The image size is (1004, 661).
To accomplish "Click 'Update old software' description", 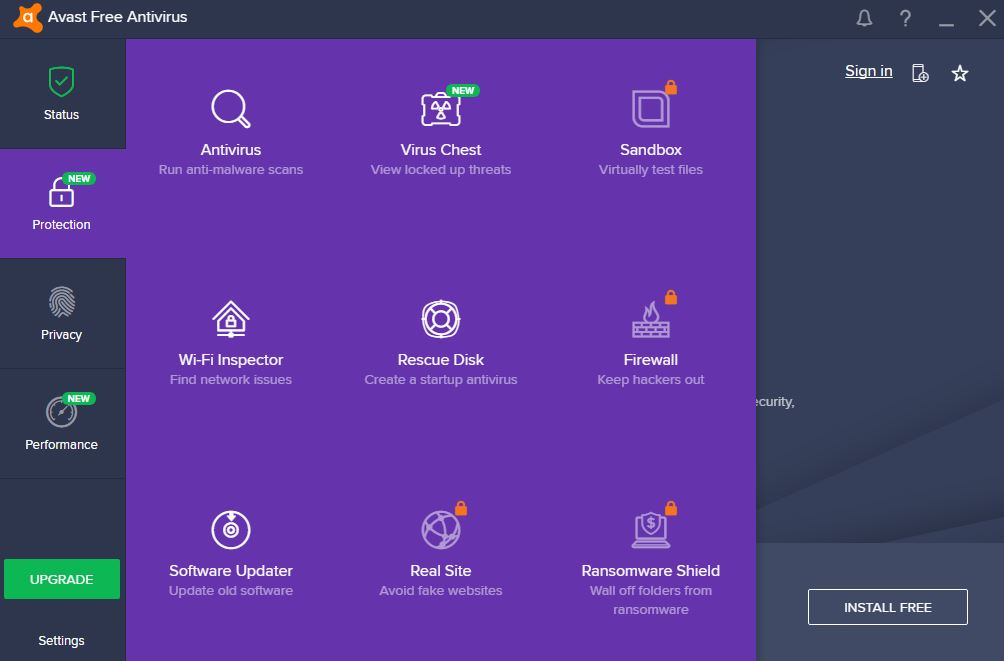I will [x=231, y=591].
